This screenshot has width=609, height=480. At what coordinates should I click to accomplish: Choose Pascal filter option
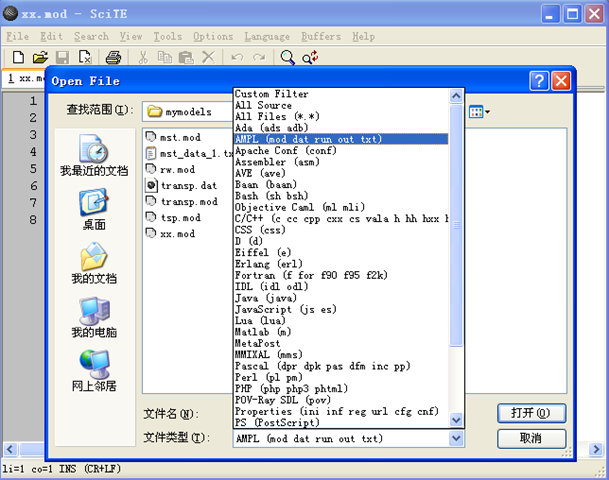[x=341, y=366]
